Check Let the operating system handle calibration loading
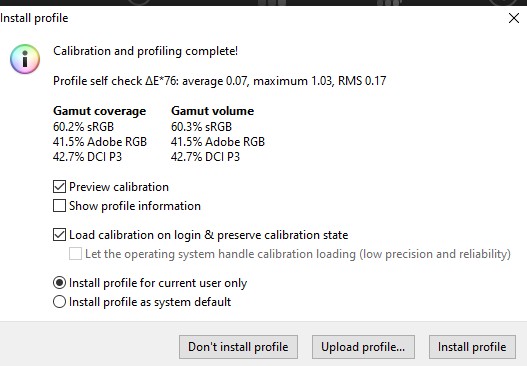The image size is (527, 366). pyautogui.click(x=75, y=254)
